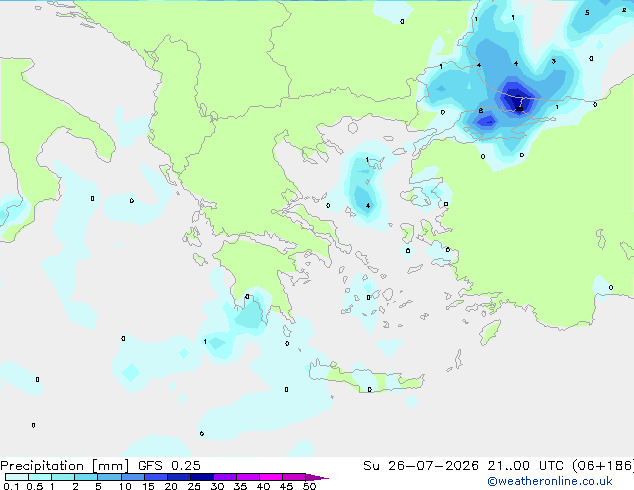Click the '3' value in the northeast rain area
This screenshot has height=490, width=634.
pyautogui.click(x=554, y=61)
